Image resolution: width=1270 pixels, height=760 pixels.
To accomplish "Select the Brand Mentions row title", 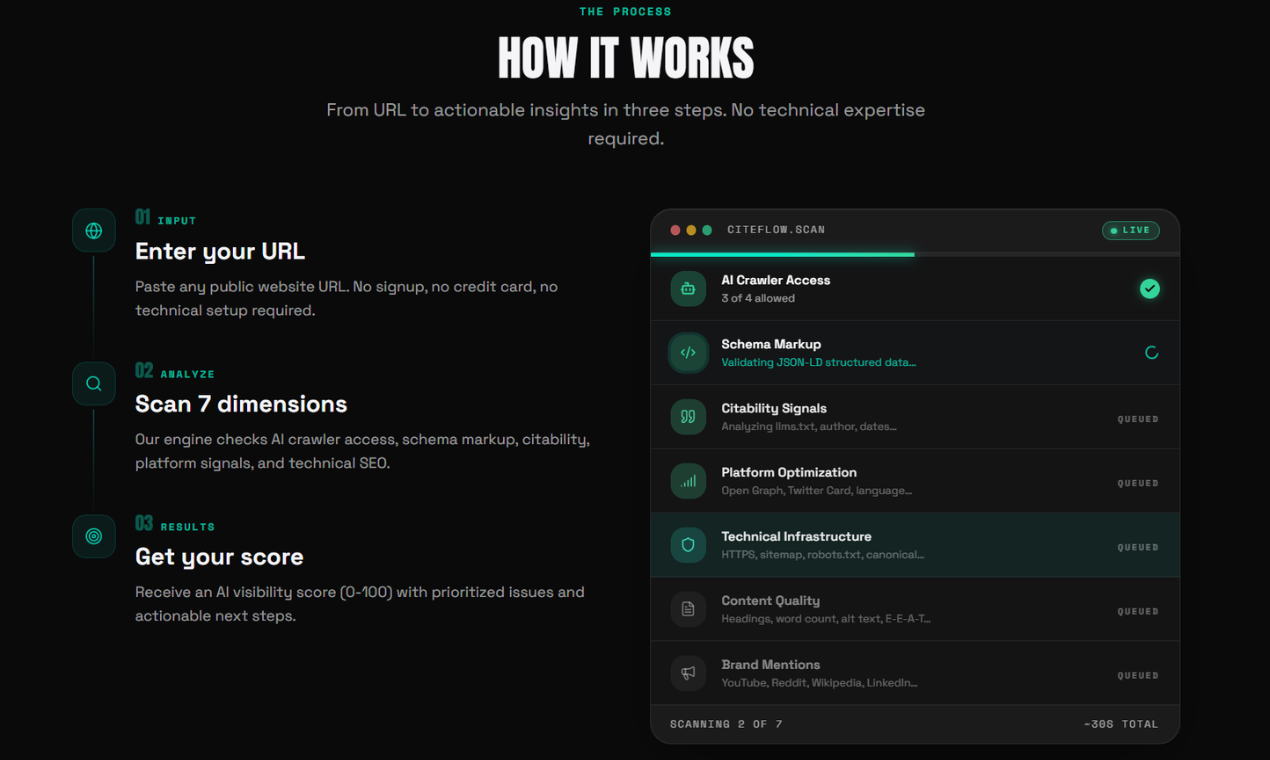I will click(770, 665).
